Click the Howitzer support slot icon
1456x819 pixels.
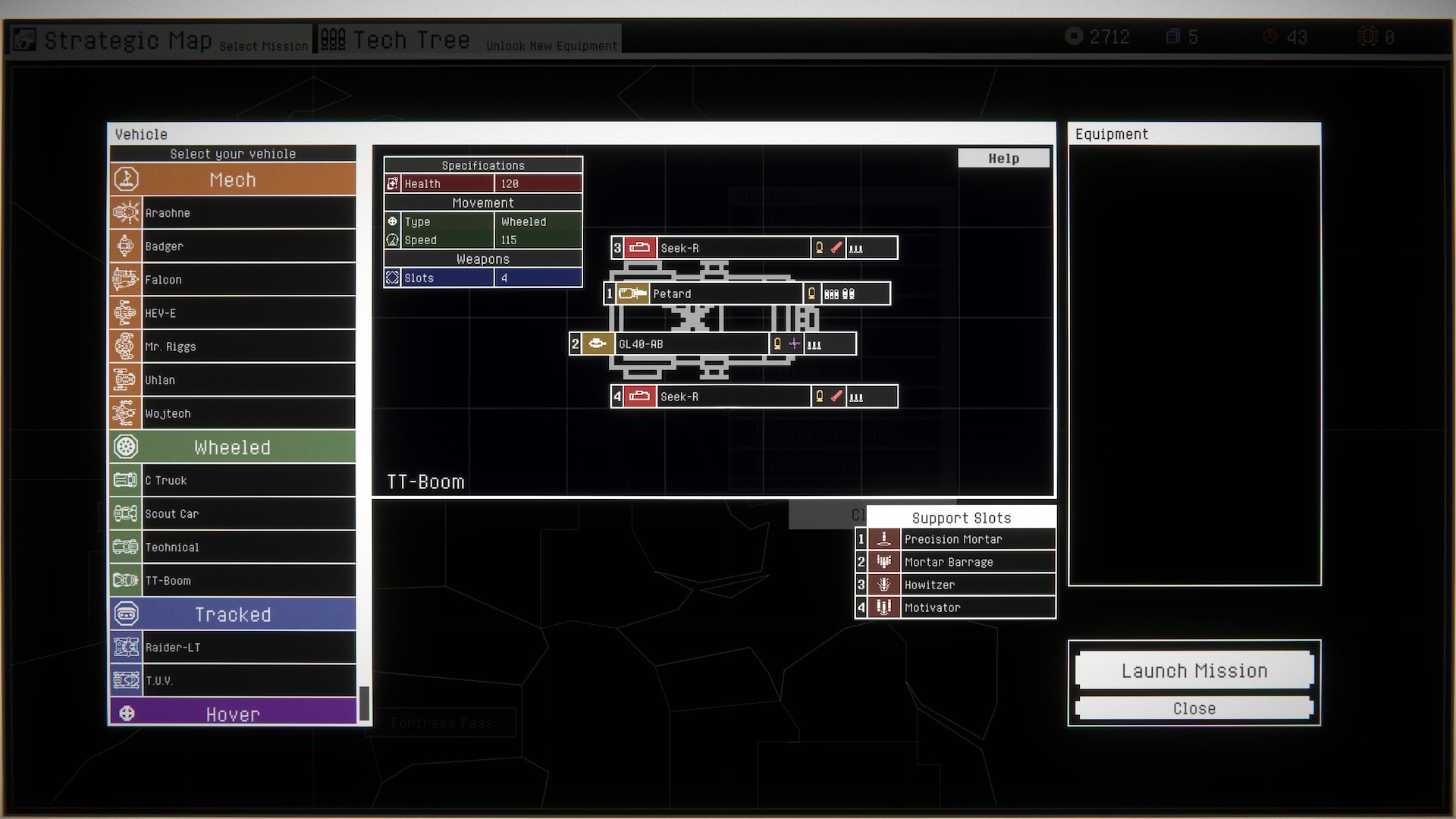(x=883, y=585)
